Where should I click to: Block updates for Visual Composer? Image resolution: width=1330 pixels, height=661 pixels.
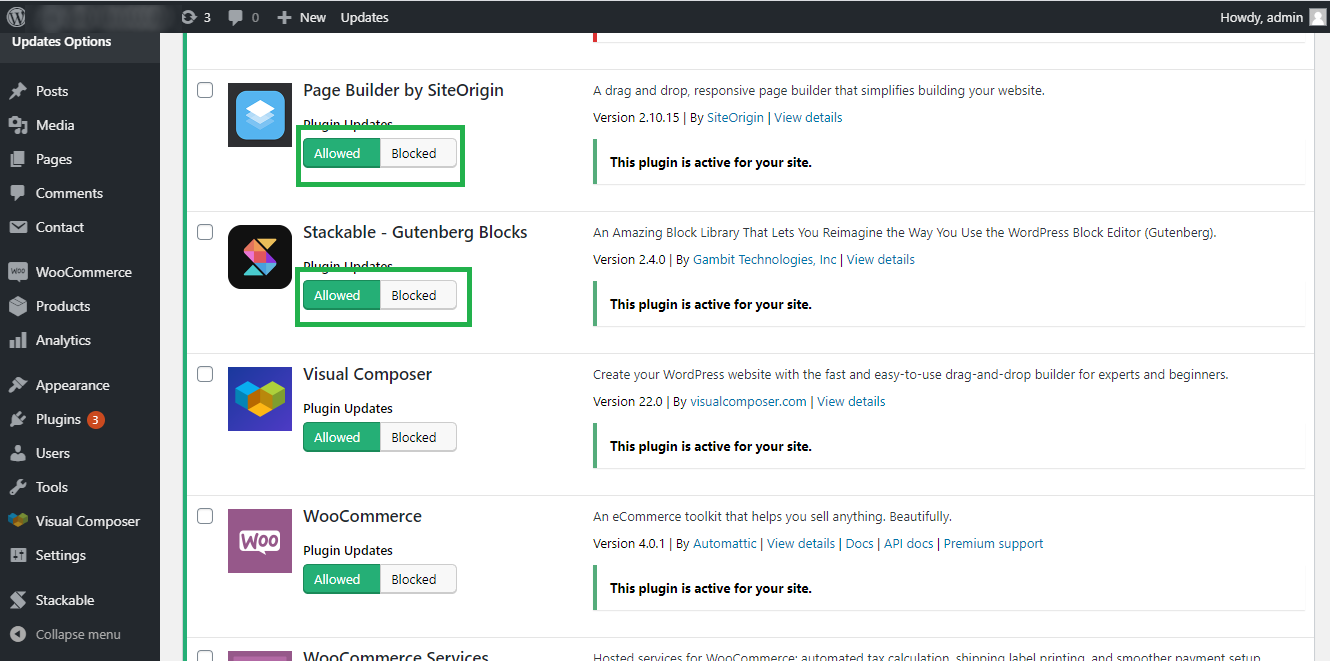(x=414, y=437)
